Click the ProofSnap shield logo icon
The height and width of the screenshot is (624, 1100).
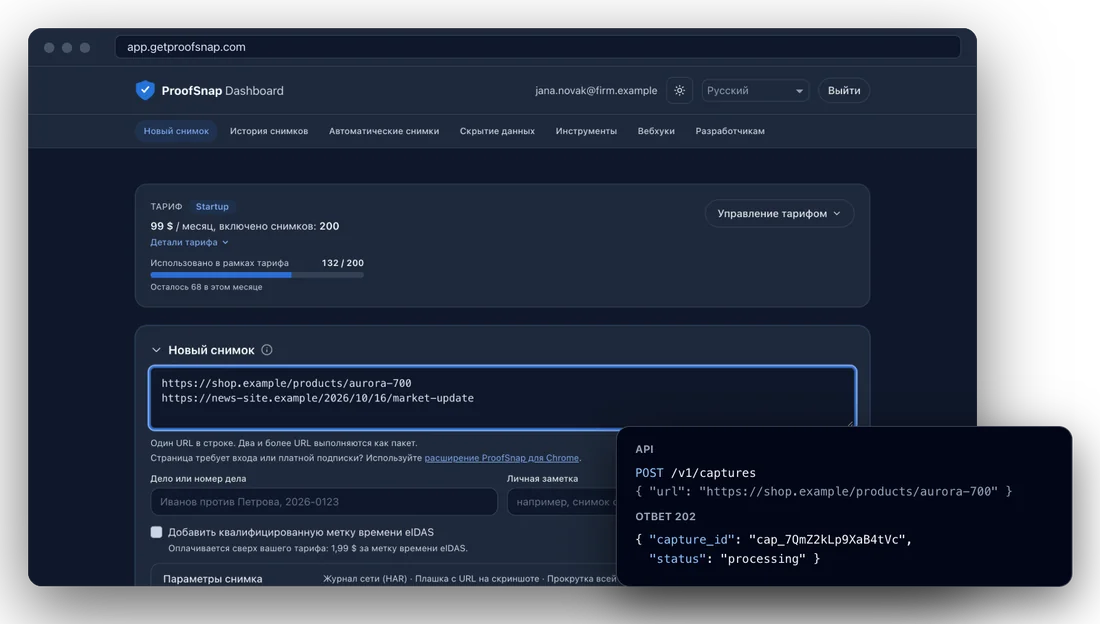tap(145, 90)
